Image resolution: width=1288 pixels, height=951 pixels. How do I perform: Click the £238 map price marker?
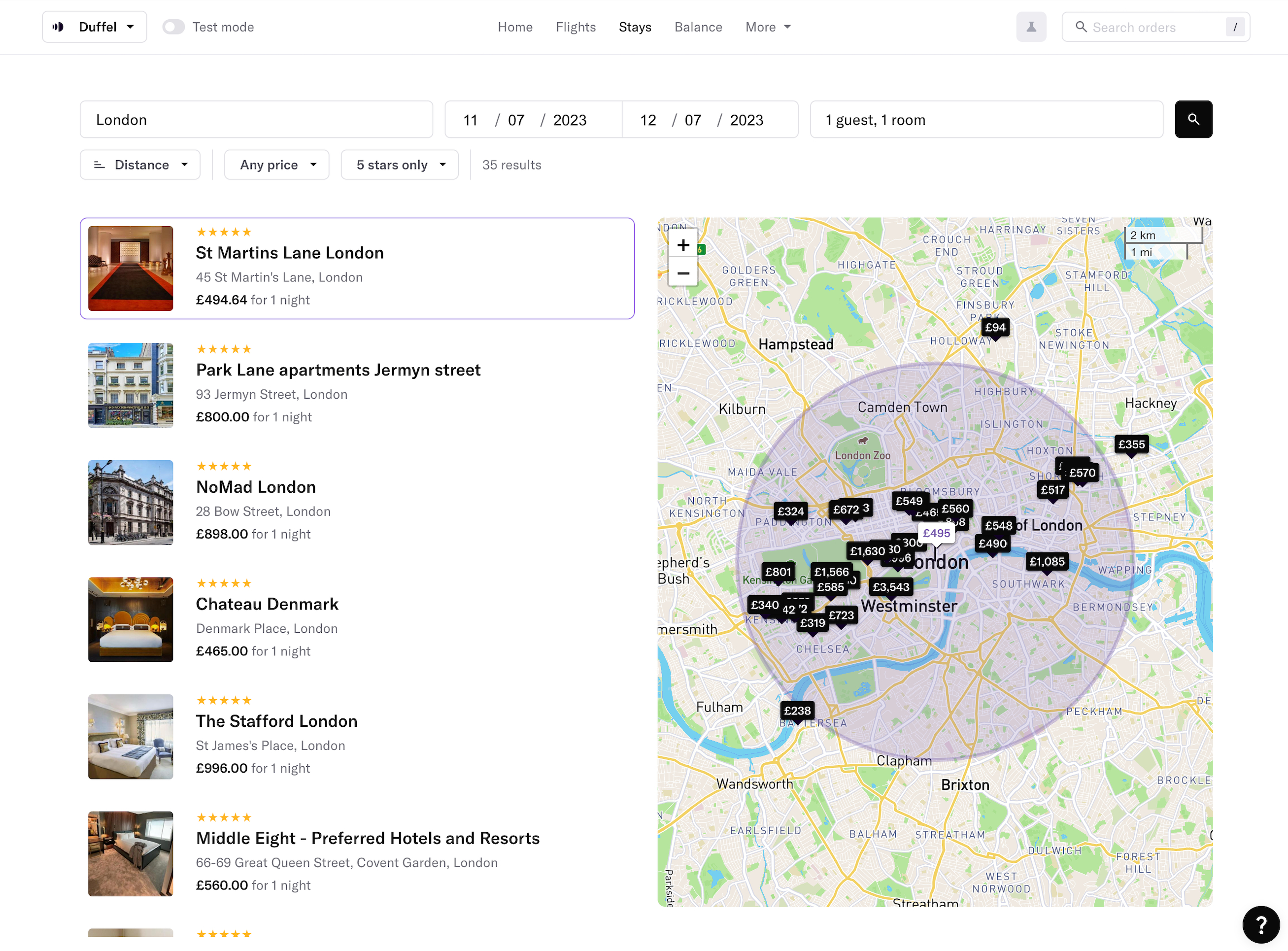pos(797,711)
